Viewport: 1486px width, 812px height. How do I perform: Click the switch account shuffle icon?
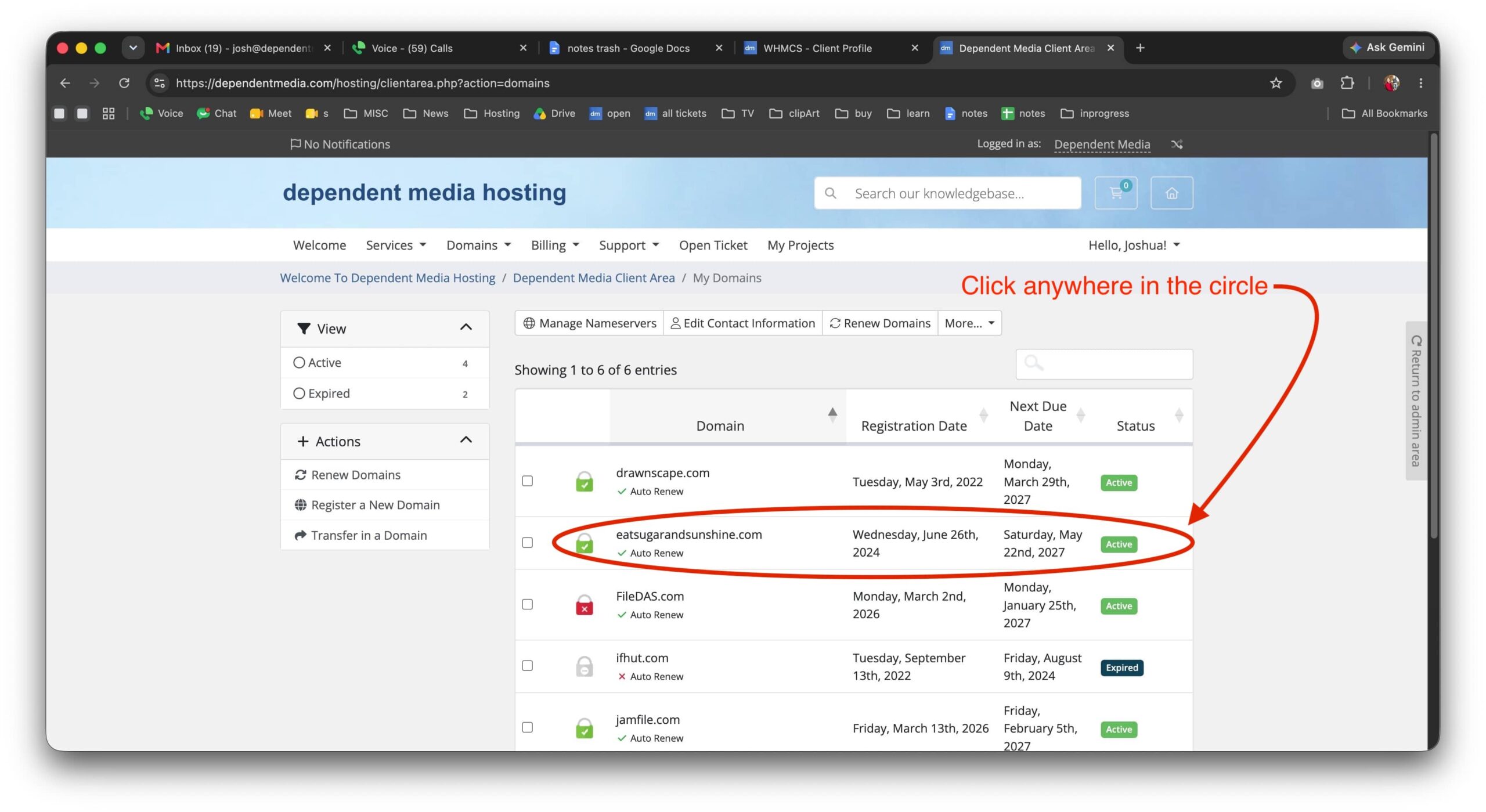tap(1177, 144)
